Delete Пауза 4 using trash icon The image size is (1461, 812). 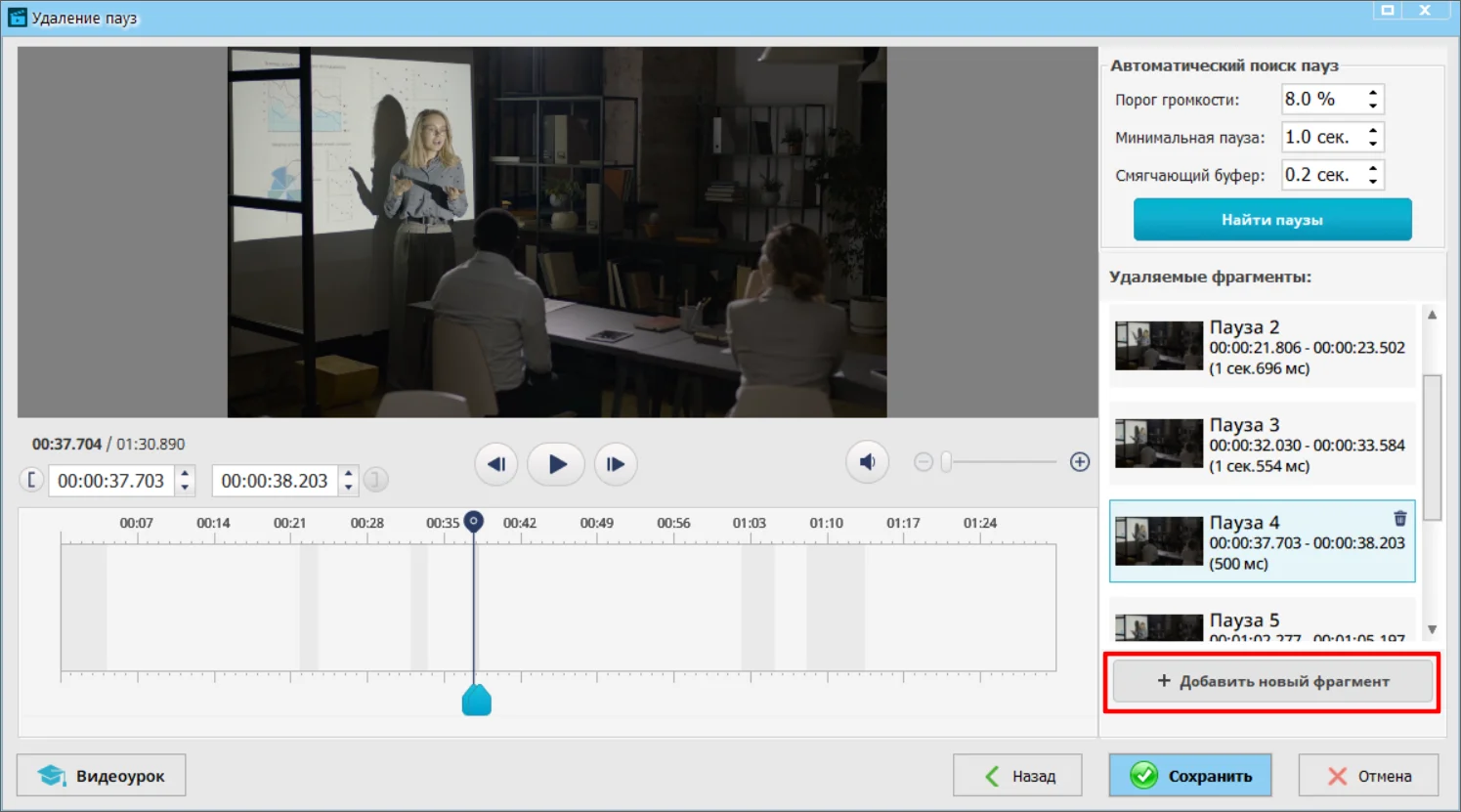(1399, 519)
